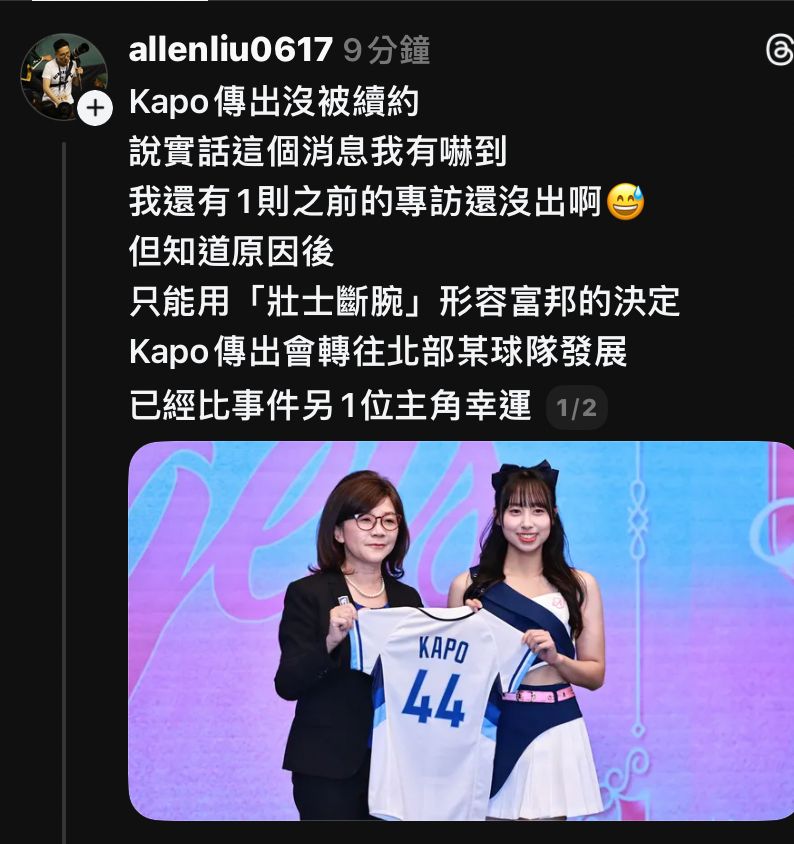Open the Threads logo icon
This screenshot has width=794, height=844.
(779, 51)
